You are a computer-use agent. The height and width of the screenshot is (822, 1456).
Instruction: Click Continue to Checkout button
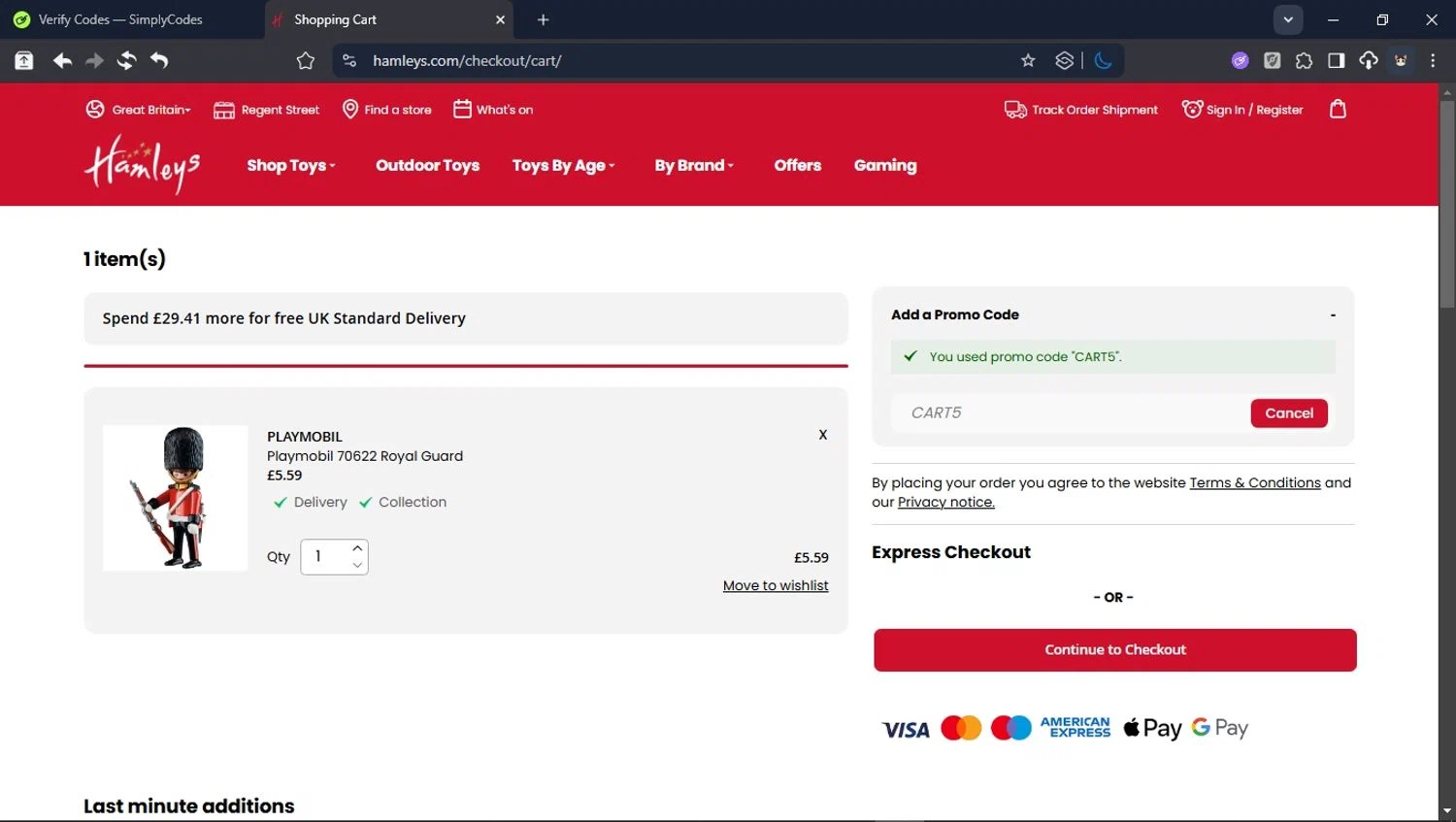(x=1115, y=650)
